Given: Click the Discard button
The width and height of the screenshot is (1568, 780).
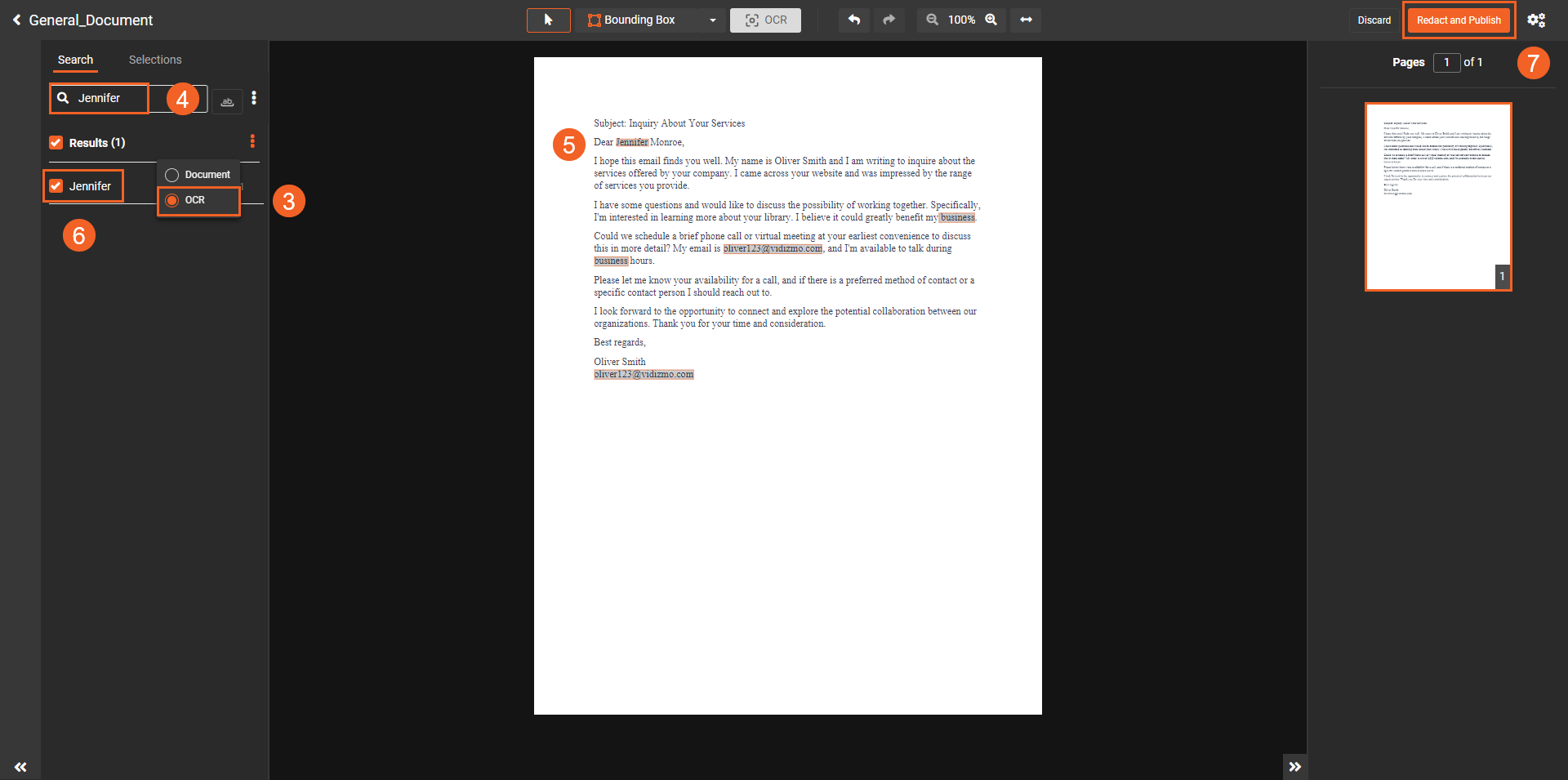Looking at the screenshot, I should click(1374, 20).
